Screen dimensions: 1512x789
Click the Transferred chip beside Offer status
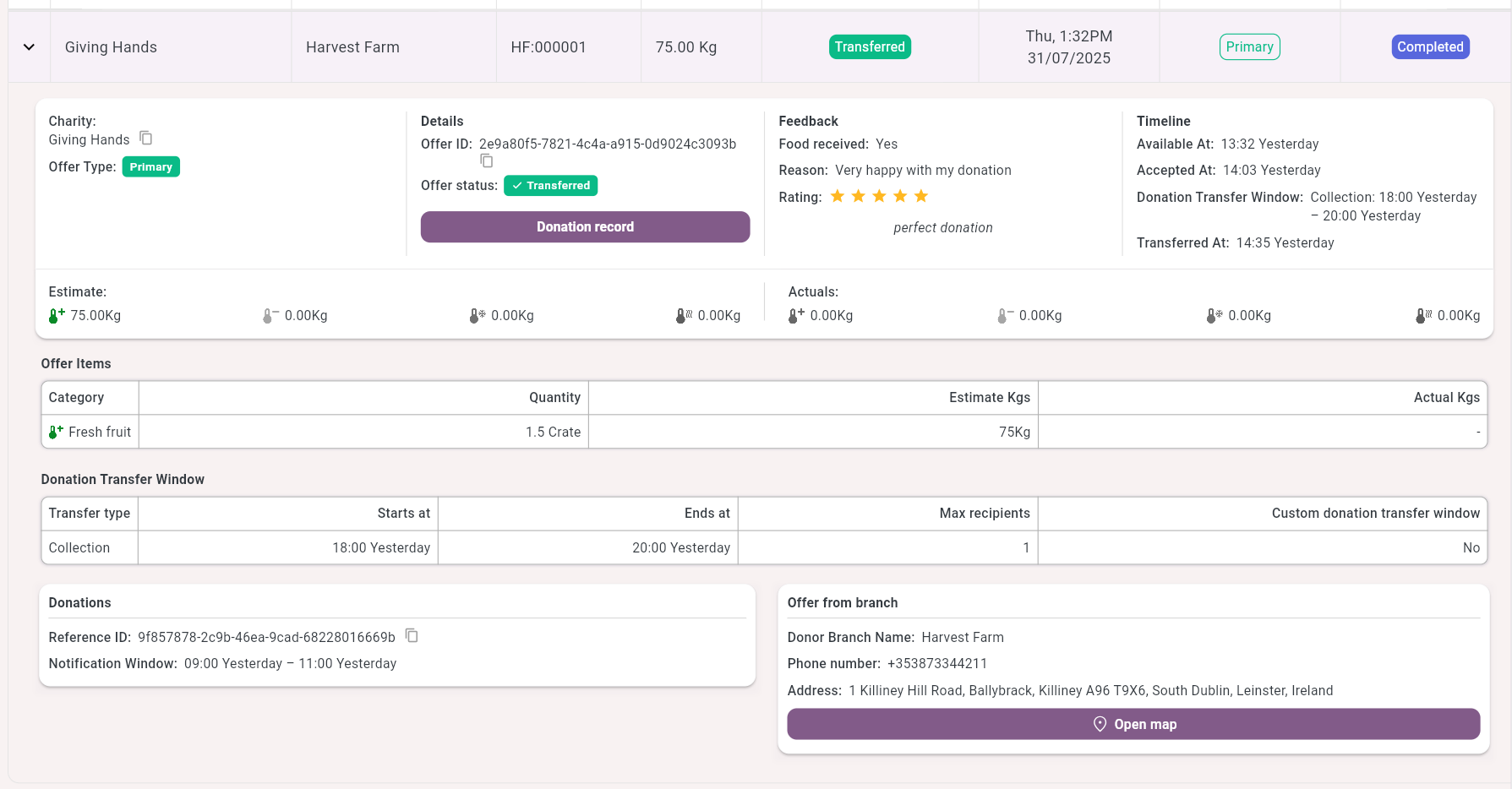[x=550, y=186]
